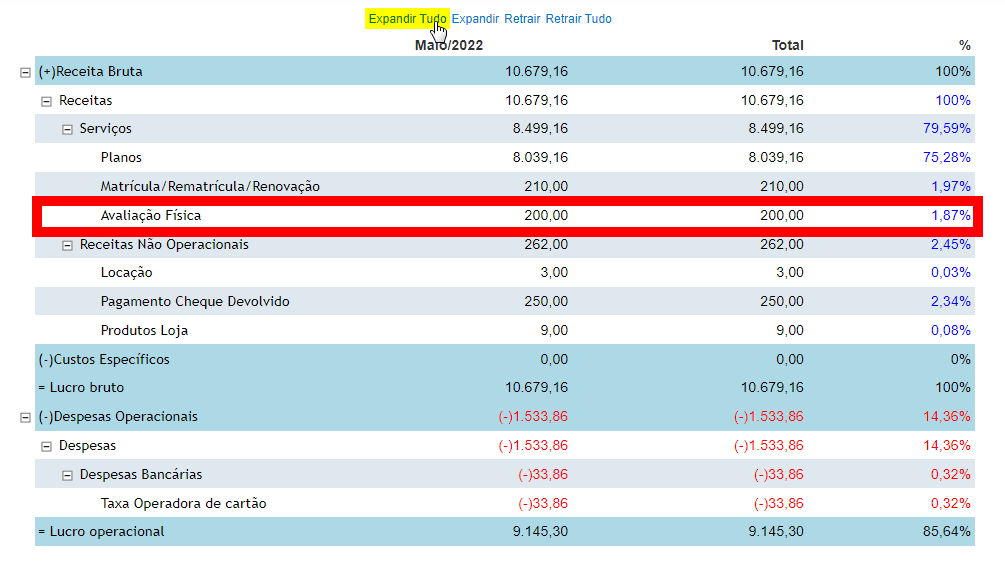Collapse the Receitas subgroup
Image resolution: width=1005 pixels, height=575 pixels.
(x=46, y=101)
